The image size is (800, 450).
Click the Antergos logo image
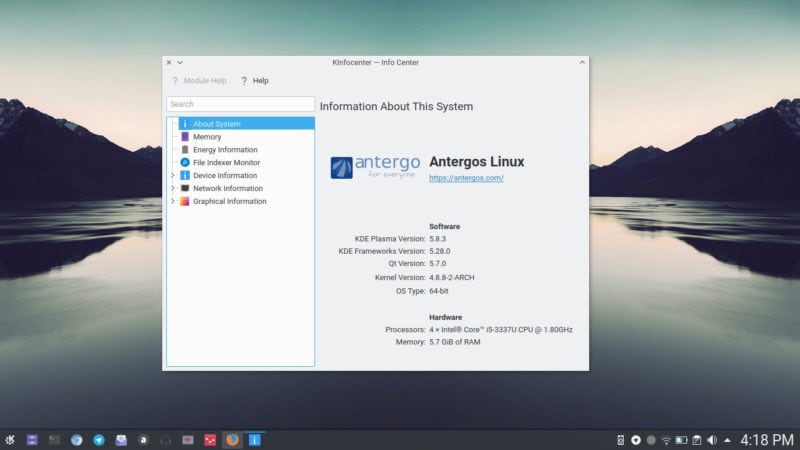376,167
